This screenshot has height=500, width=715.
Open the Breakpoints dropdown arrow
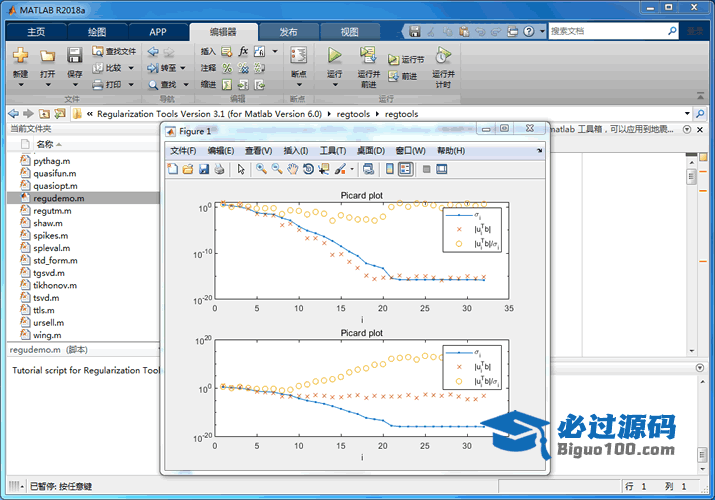[x=299, y=85]
